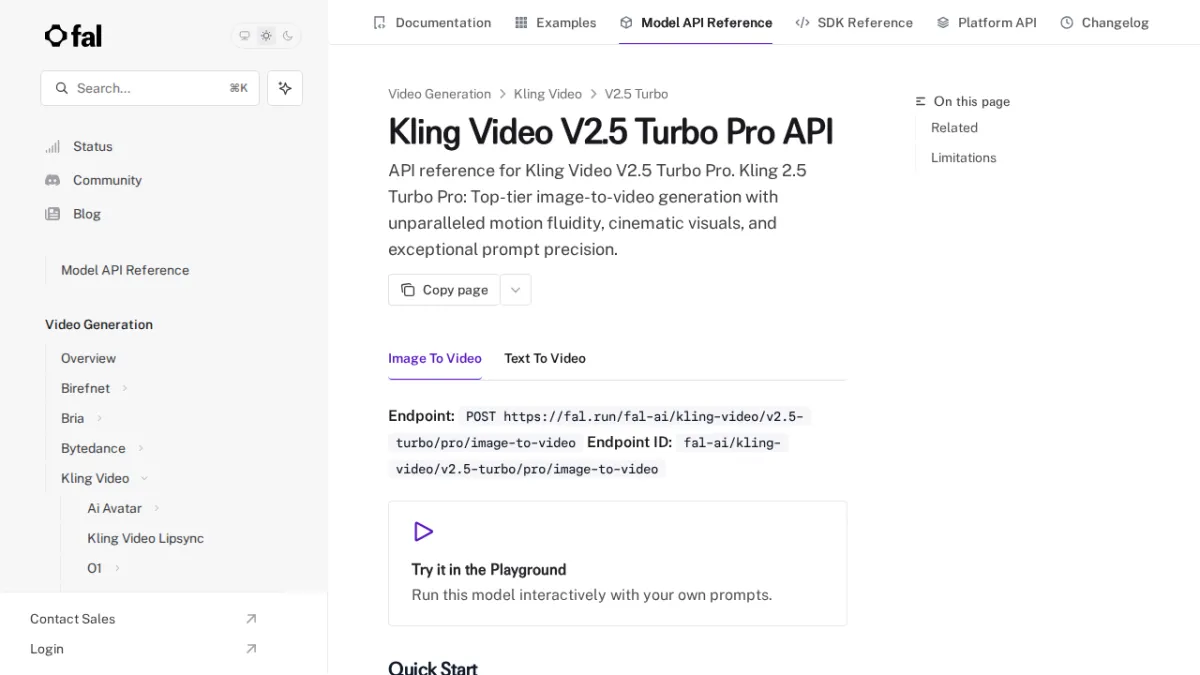1200x675 pixels.
Task: Click the Community Discord icon
Action: (x=53, y=180)
